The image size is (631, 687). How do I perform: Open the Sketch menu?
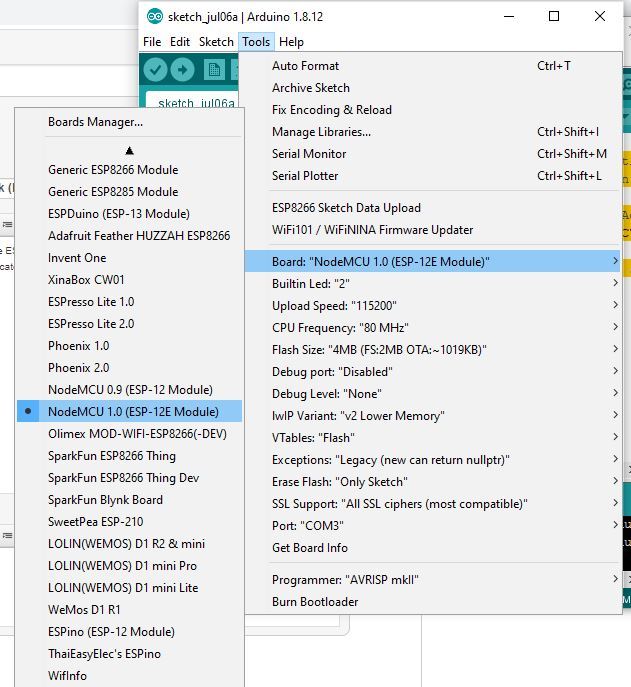pos(216,42)
